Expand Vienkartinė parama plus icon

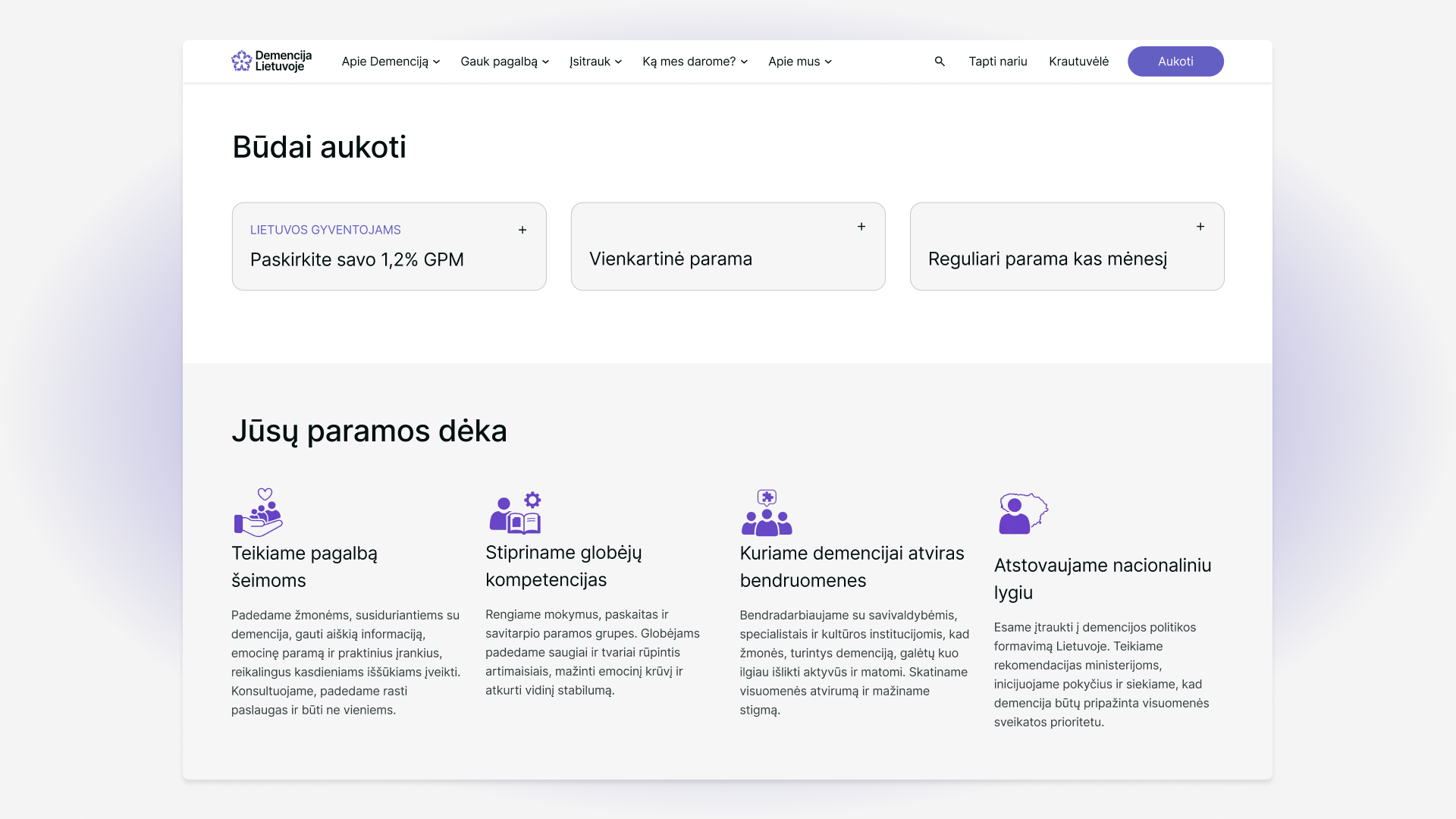[x=861, y=227]
